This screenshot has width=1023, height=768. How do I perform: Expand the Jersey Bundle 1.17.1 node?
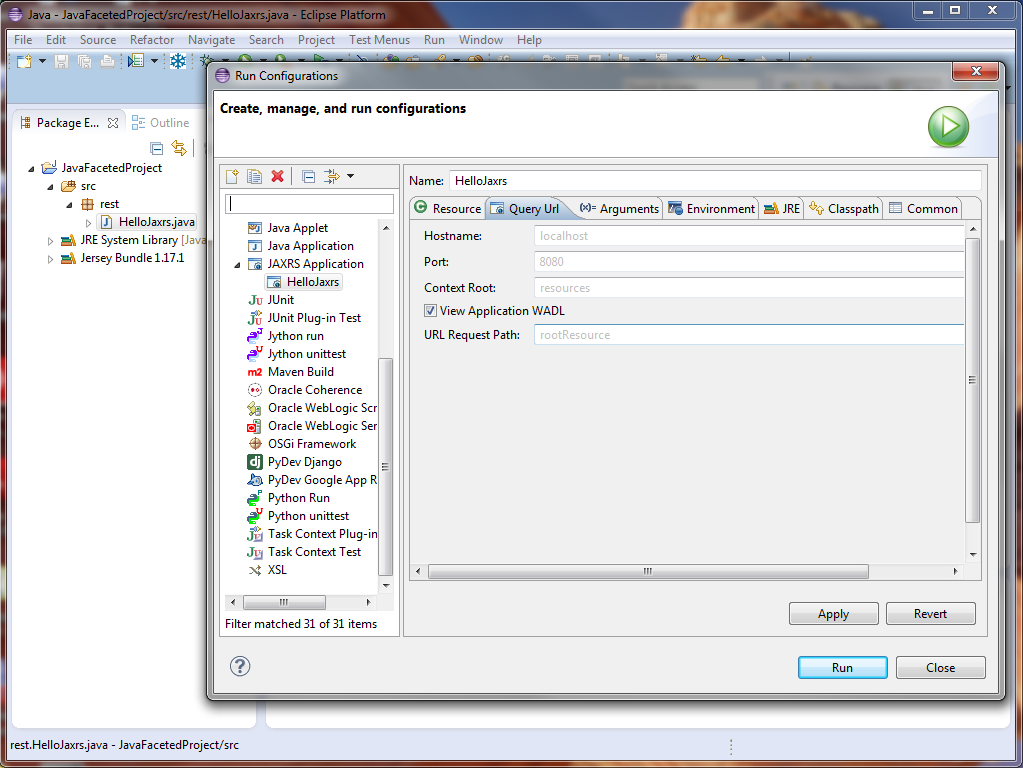pos(50,259)
